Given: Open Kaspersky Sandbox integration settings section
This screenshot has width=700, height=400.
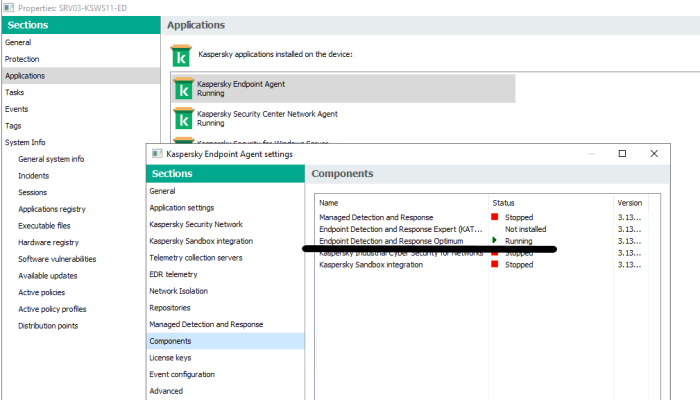Looking at the screenshot, I should 225,241.
